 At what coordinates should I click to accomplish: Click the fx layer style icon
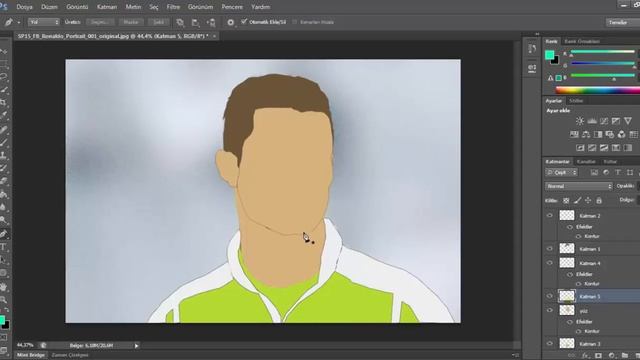(586, 356)
